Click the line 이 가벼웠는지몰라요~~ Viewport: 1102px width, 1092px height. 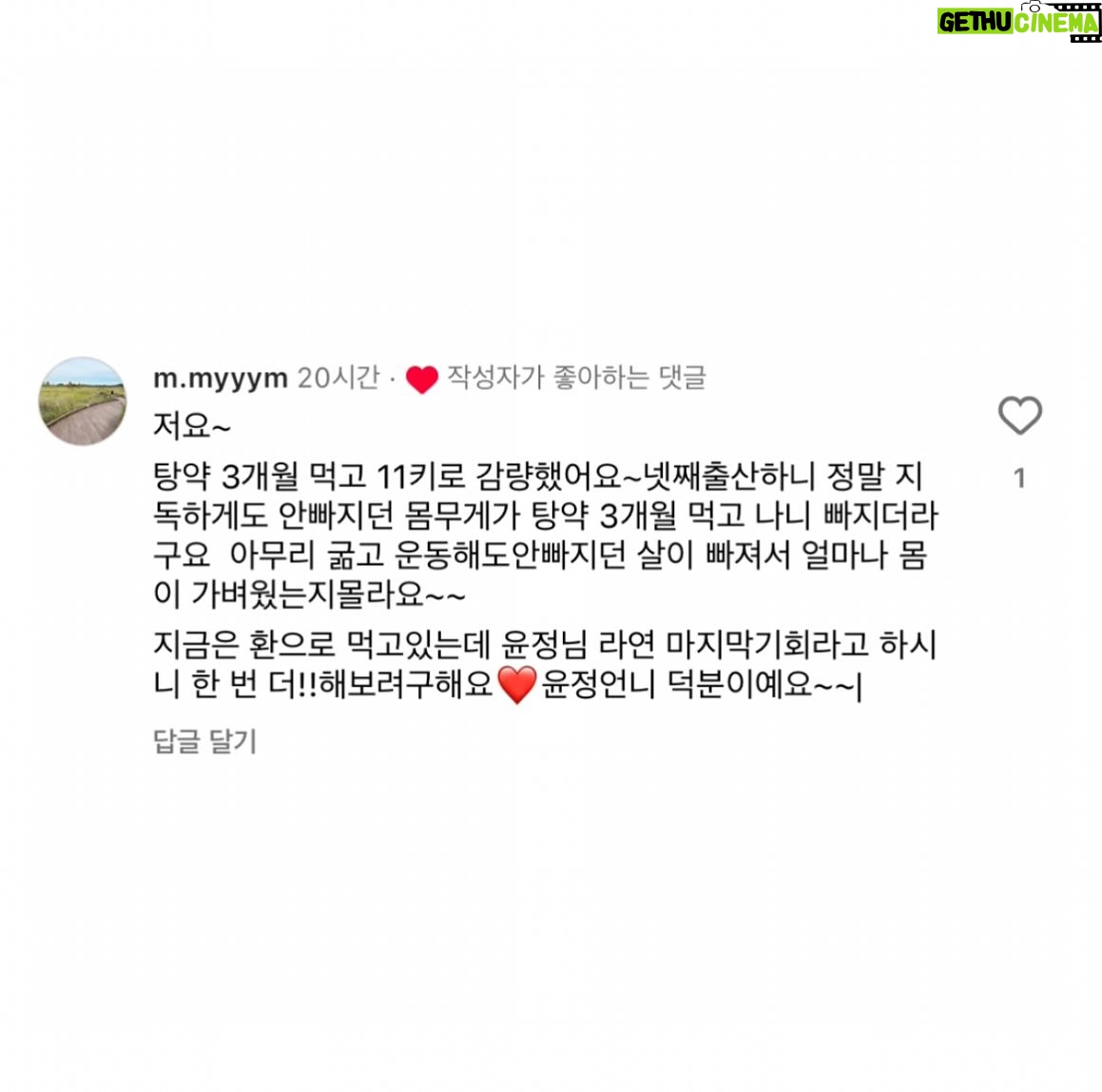pos(309,595)
